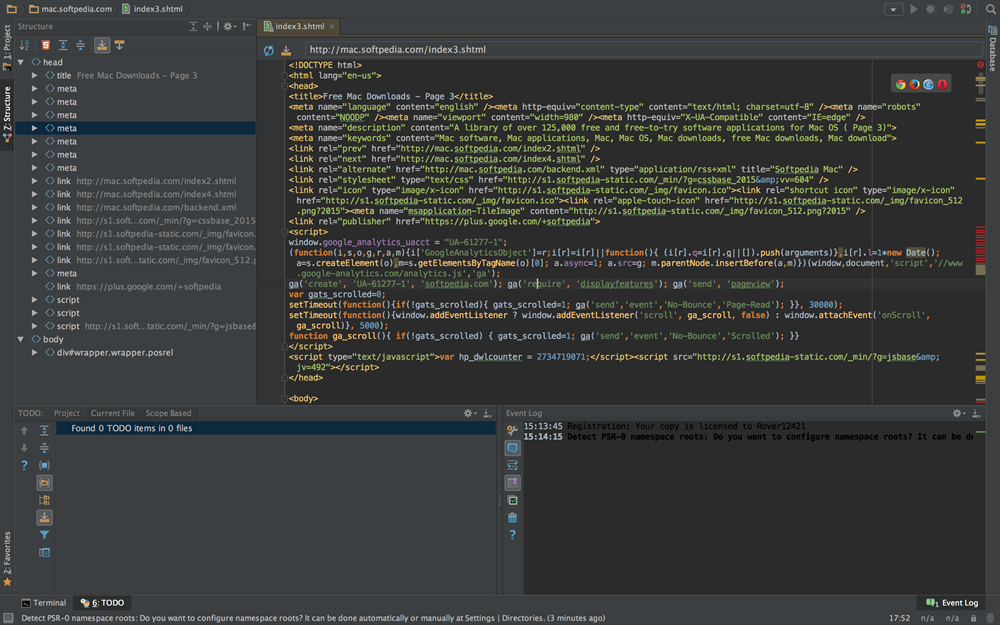Open the Project tool window tab
This screenshot has width=1000, height=625.
pyautogui.click(x=7, y=47)
